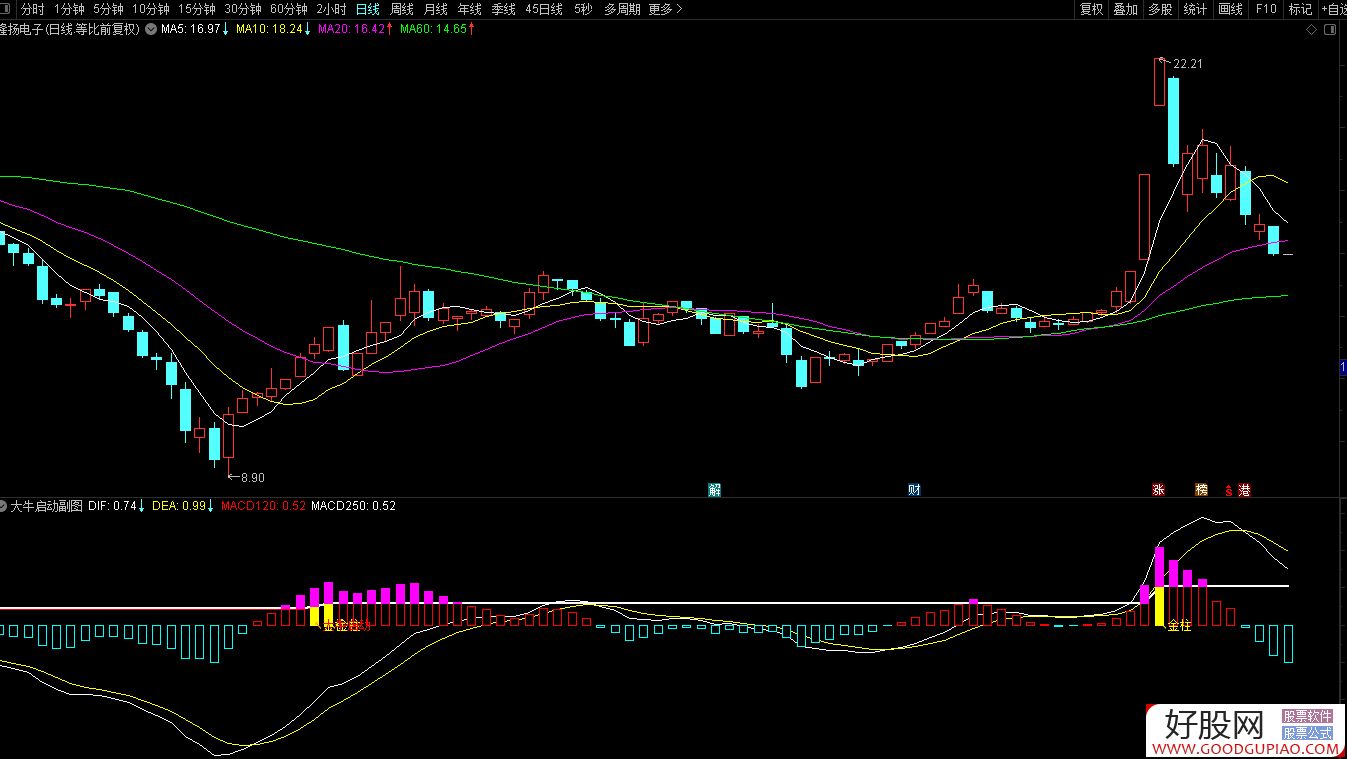Switch to 分时 time-share view
The image size is (1347, 759).
[33, 9]
